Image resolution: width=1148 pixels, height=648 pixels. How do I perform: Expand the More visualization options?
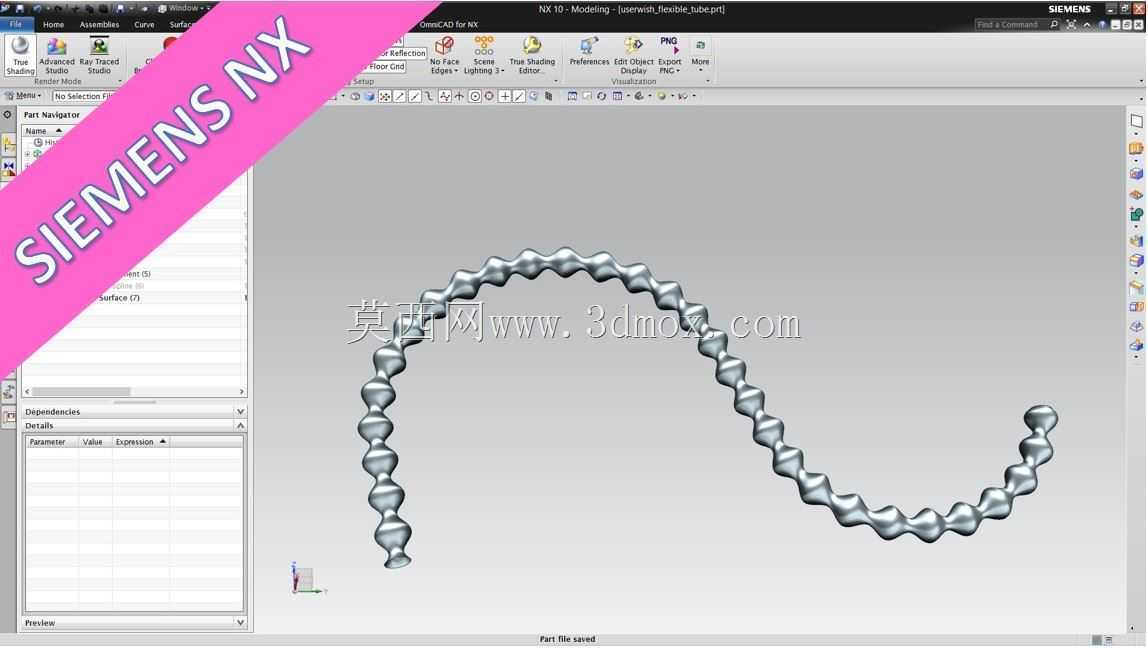(x=700, y=54)
